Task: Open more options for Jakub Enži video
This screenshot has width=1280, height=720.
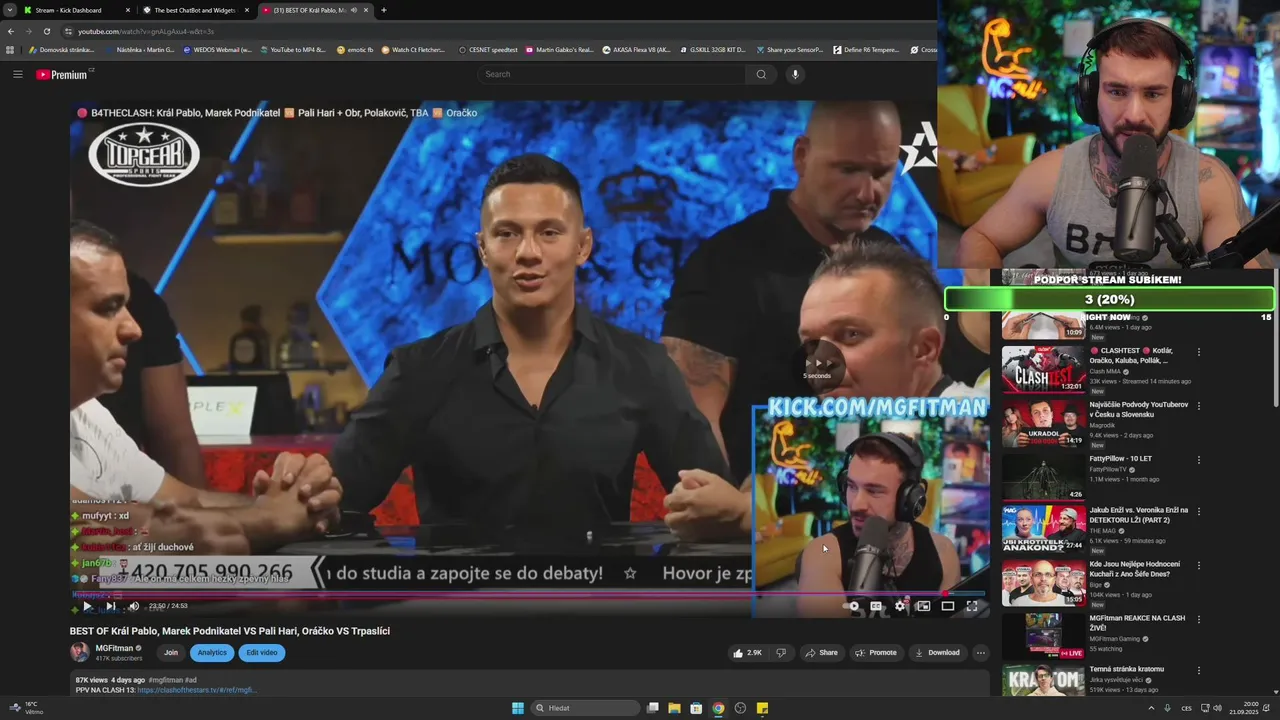Action: coord(1198,511)
